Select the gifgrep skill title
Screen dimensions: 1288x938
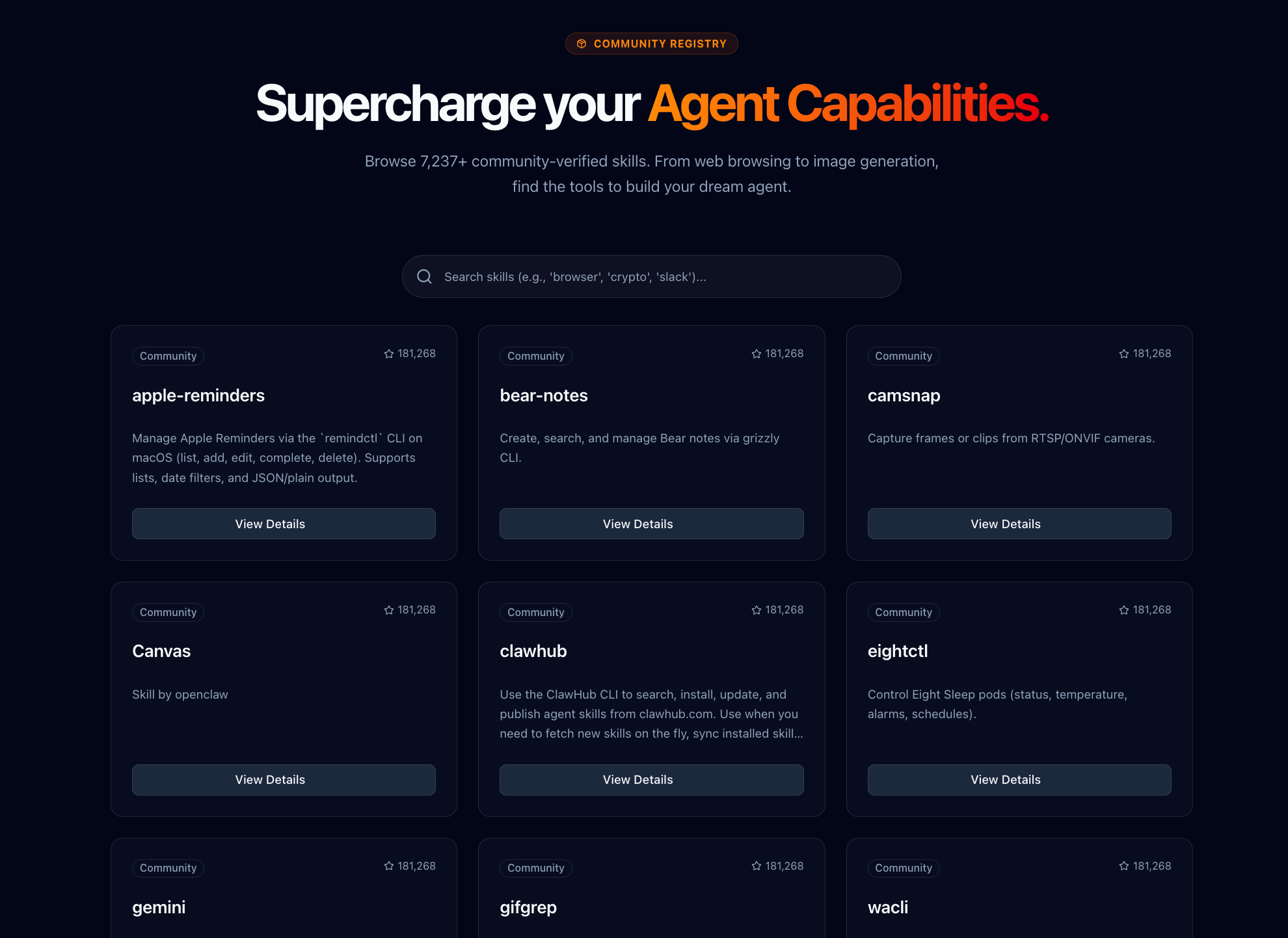528,907
